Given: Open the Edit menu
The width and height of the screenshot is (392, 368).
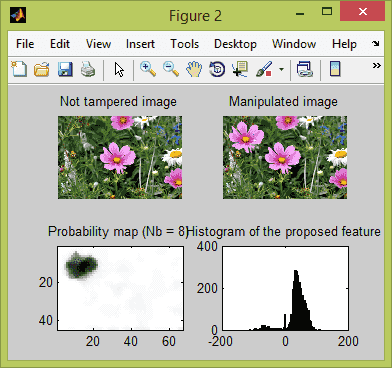Looking at the screenshot, I should pos(60,44).
